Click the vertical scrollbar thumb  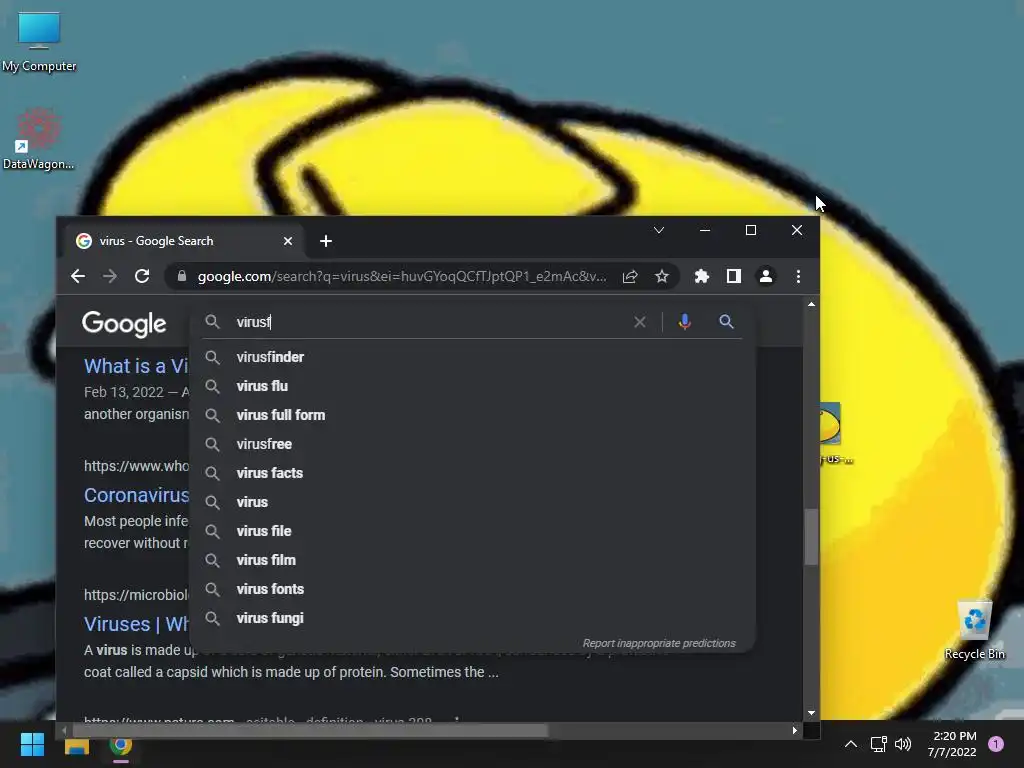pyautogui.click(x=811, y=537)
